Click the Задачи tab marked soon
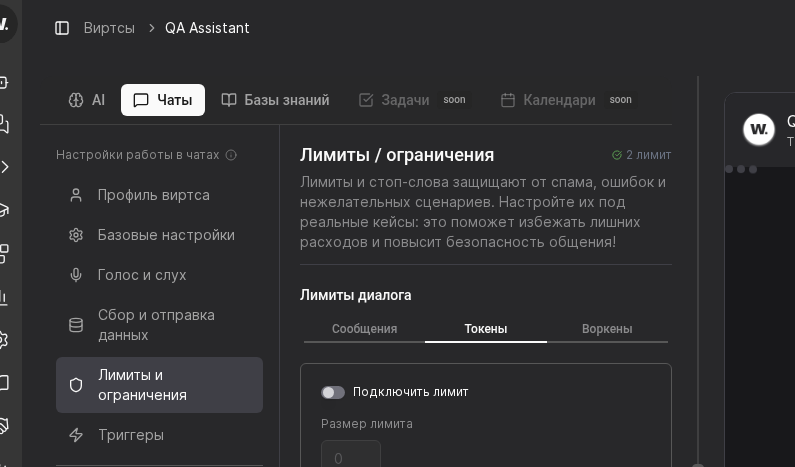The width and height of the screenshot is (795, 467). (404, 100)
